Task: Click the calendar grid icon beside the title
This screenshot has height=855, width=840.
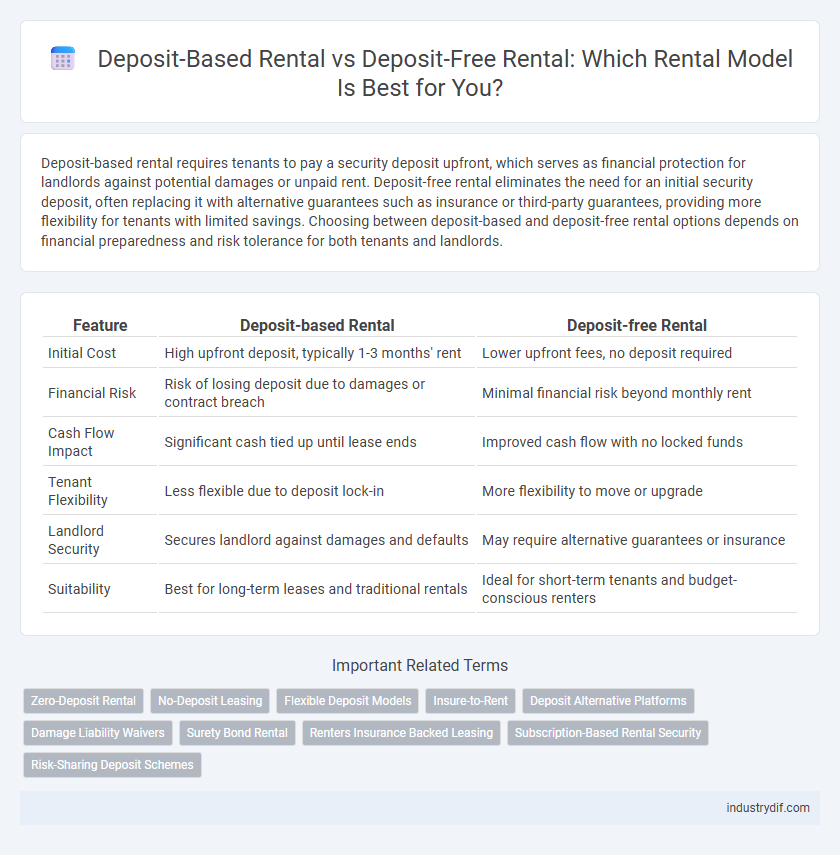Action: pyautogui.click(x=63, y=59)
